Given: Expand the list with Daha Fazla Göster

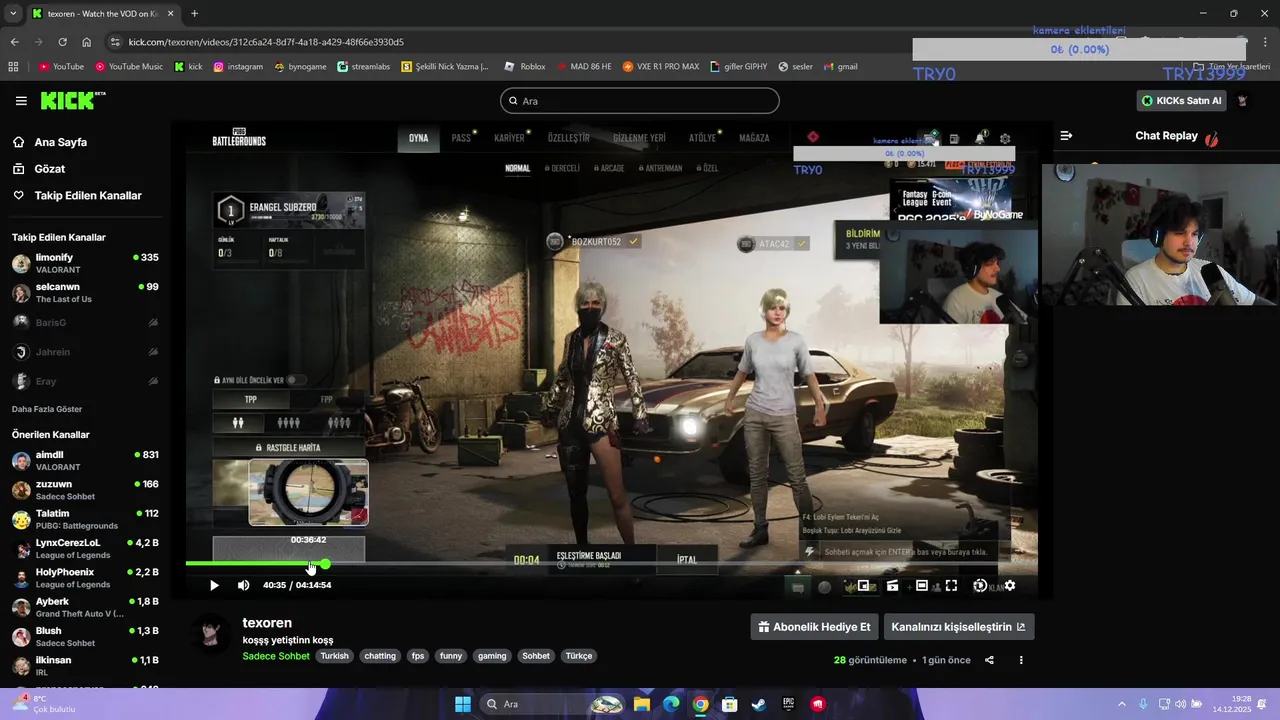Looking at the screenshot, I should [x=47, y=409].
